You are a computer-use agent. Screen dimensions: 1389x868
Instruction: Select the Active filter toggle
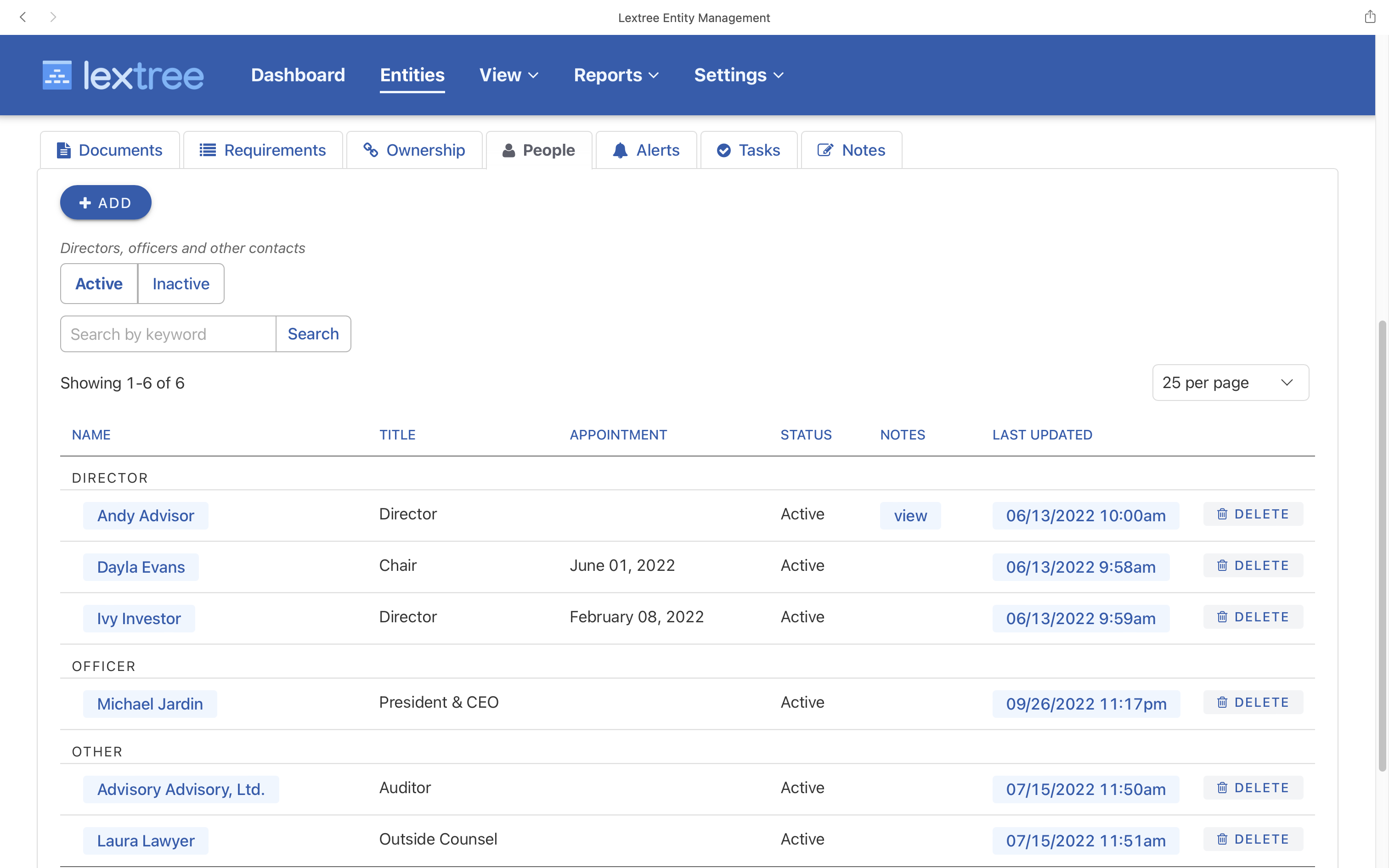pos(99,284)
